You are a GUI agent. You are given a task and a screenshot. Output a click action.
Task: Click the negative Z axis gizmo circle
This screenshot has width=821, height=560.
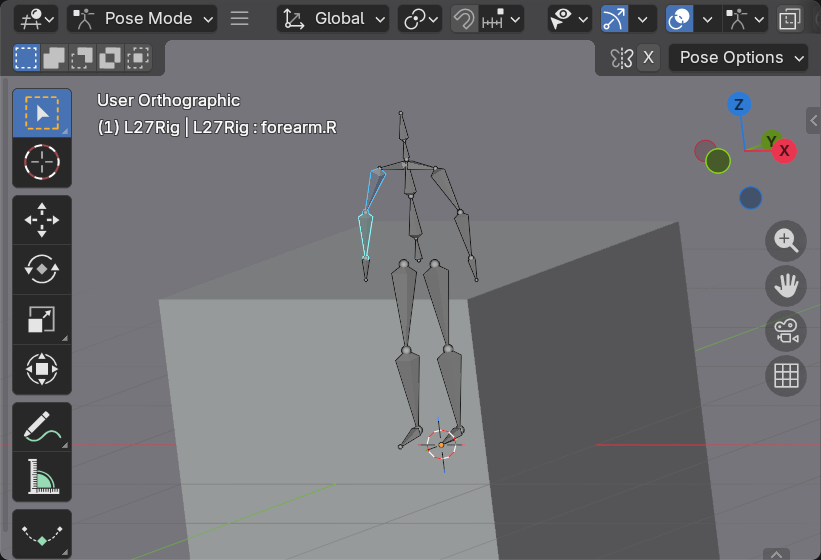(x=750, y=198)
